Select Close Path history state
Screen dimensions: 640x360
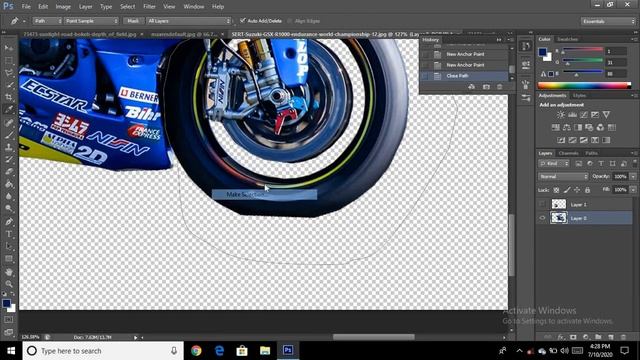point(465,76)
